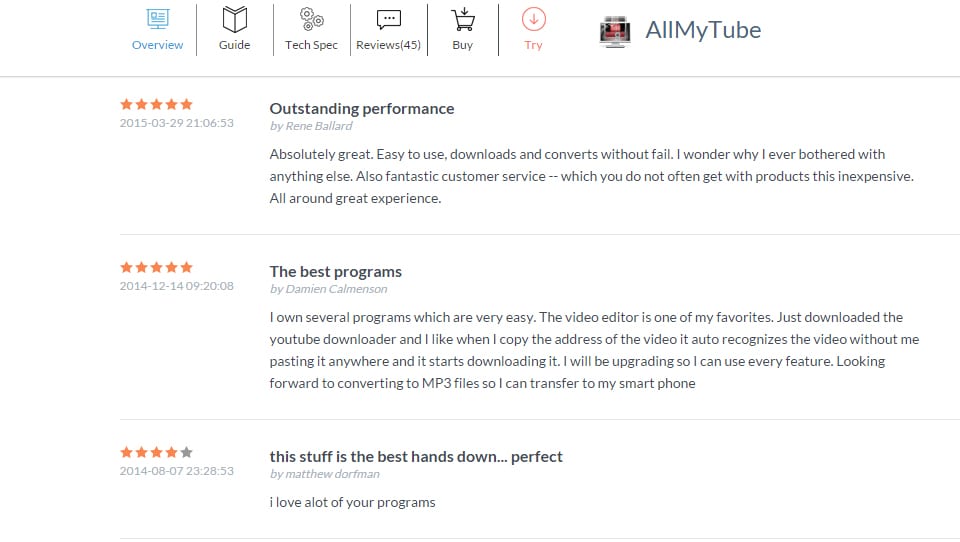
Task: Go to the Guide tab label
Action: coord(234,45)
